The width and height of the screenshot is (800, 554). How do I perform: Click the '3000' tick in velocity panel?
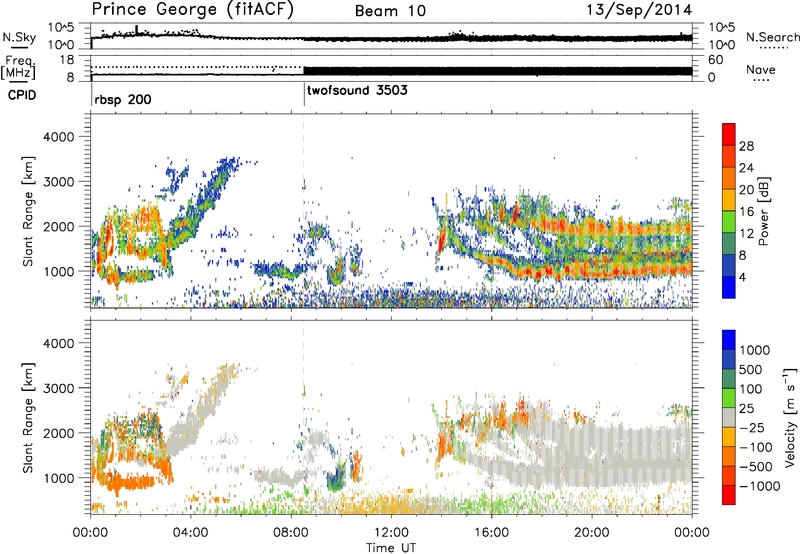(x=58, y=388)
